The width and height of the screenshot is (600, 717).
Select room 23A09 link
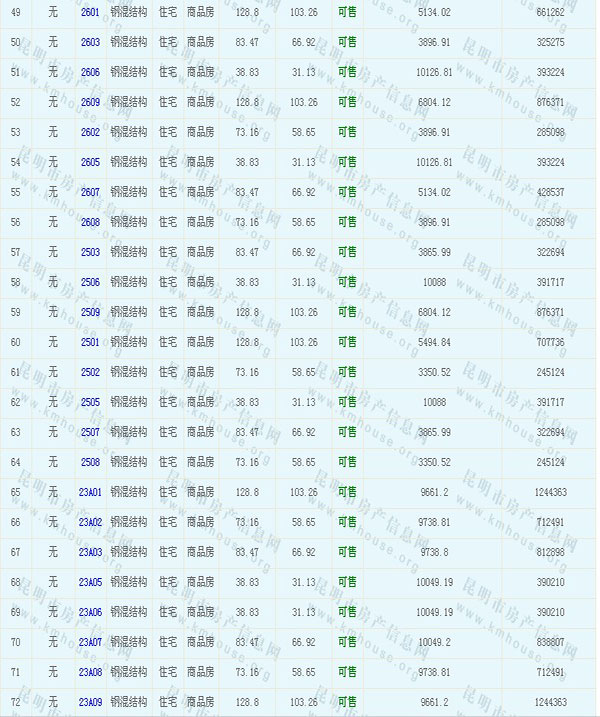[90, 702]
